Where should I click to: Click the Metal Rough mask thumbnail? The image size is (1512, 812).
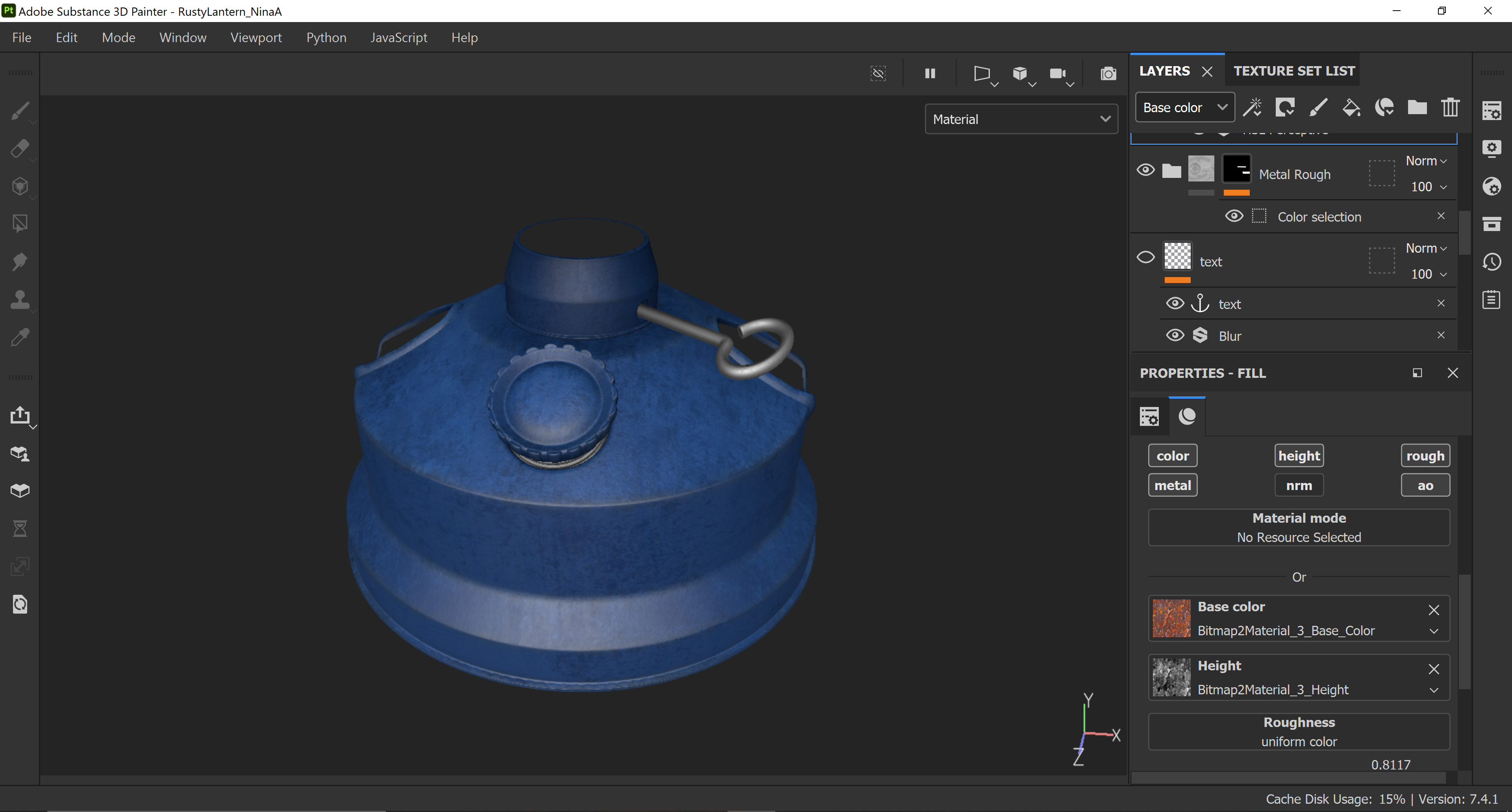[x=1236, y=169]
